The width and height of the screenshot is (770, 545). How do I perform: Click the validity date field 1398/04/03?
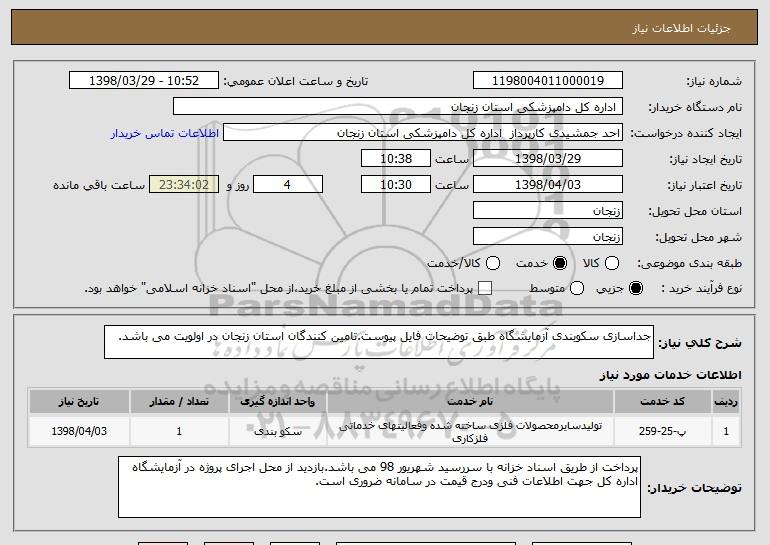pyautogui.click(x=548, y=185)
